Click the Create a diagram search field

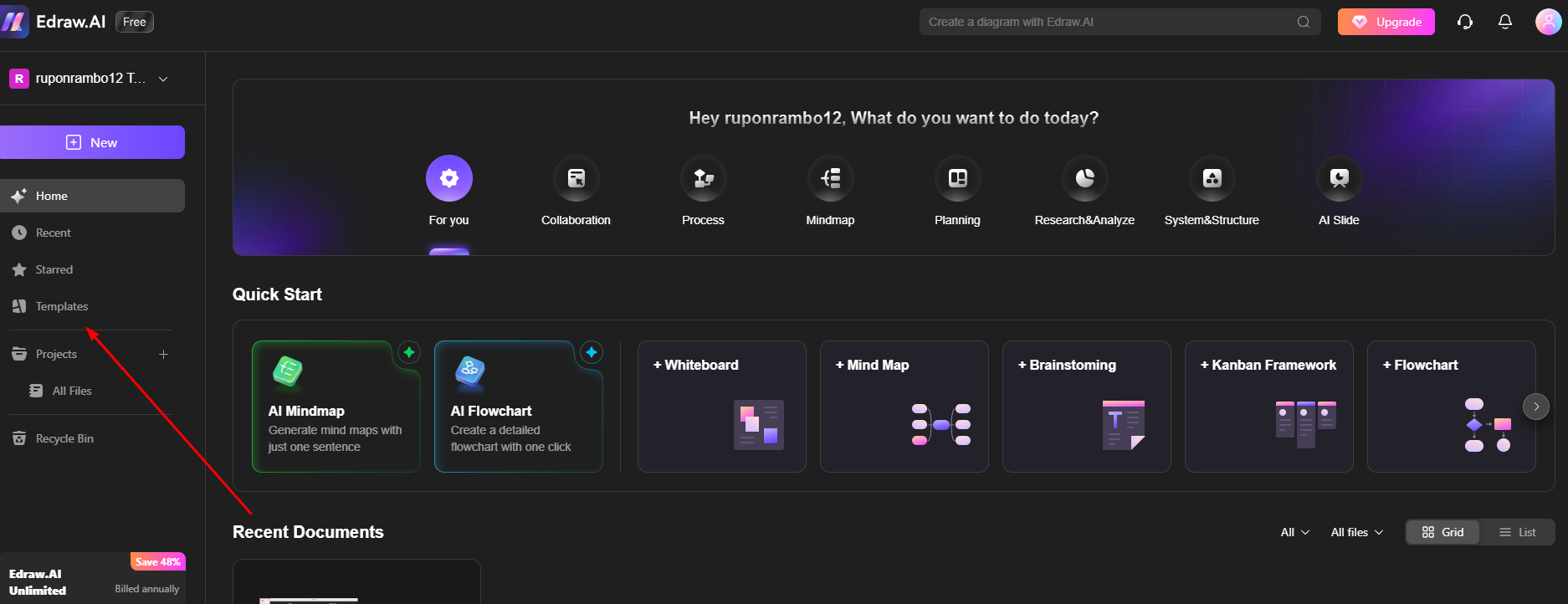pos(1120,22)
